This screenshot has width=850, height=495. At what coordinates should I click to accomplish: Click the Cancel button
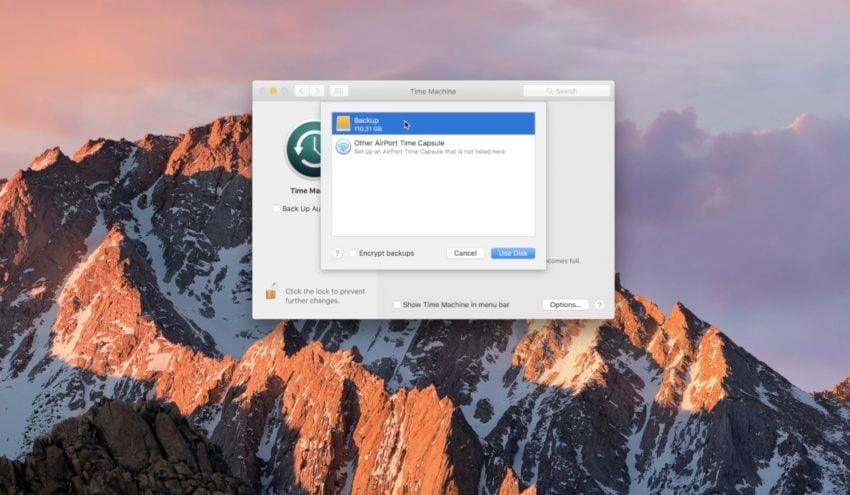click(x=465, y=253)
